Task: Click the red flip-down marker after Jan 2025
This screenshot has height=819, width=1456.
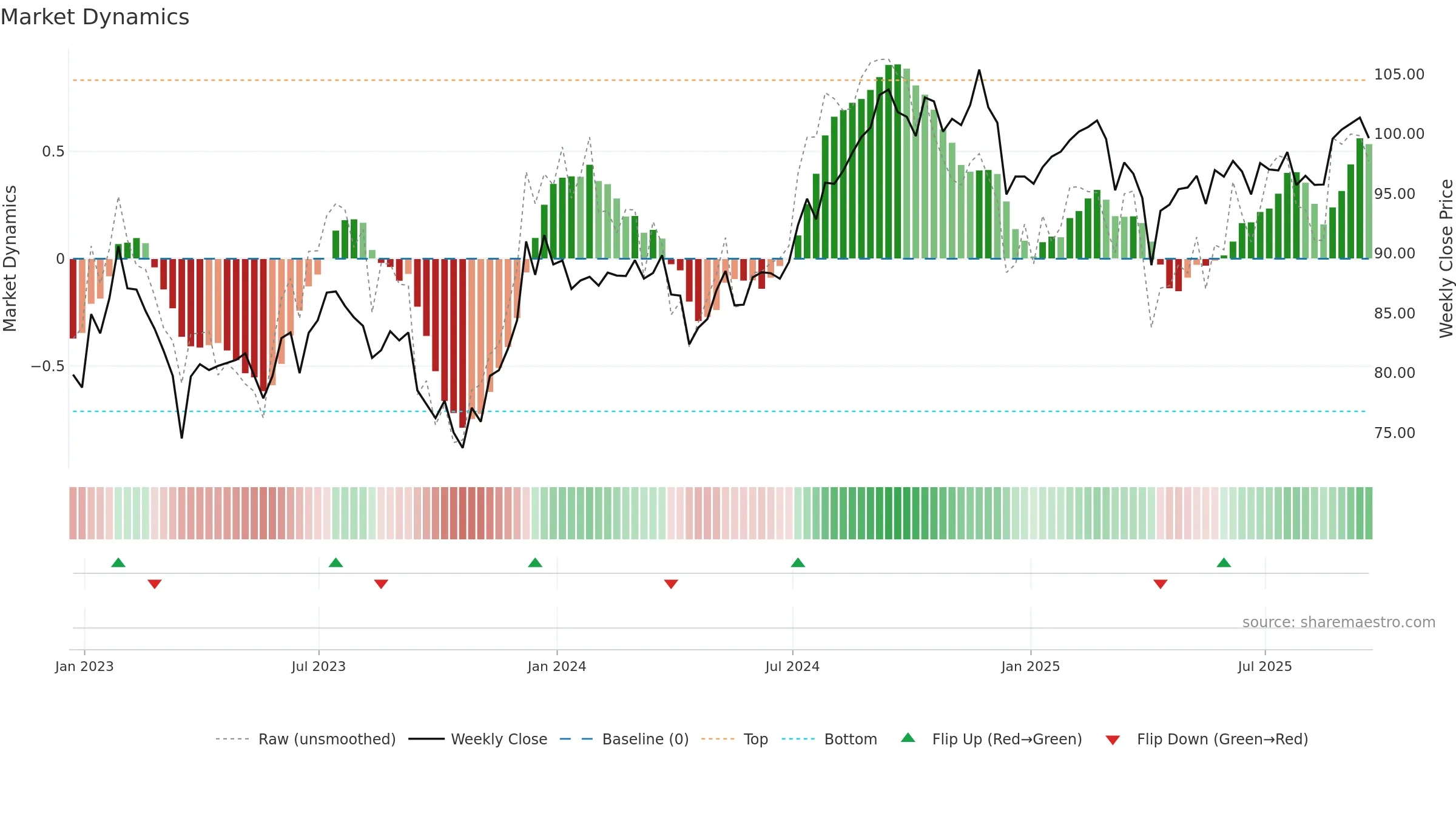Action: (x=1161, y=584)
